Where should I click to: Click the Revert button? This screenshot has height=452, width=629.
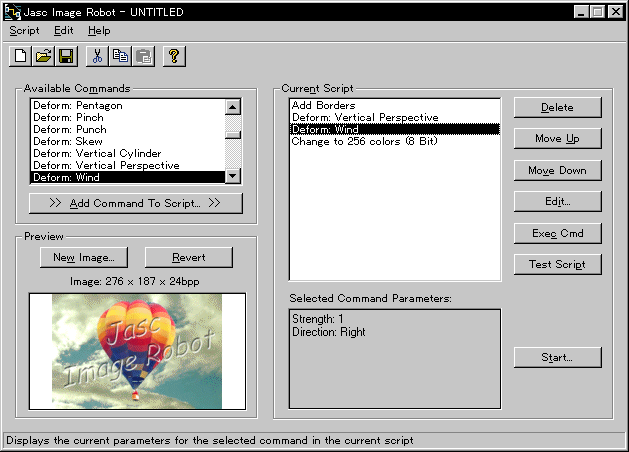click(x=189, y=257)
